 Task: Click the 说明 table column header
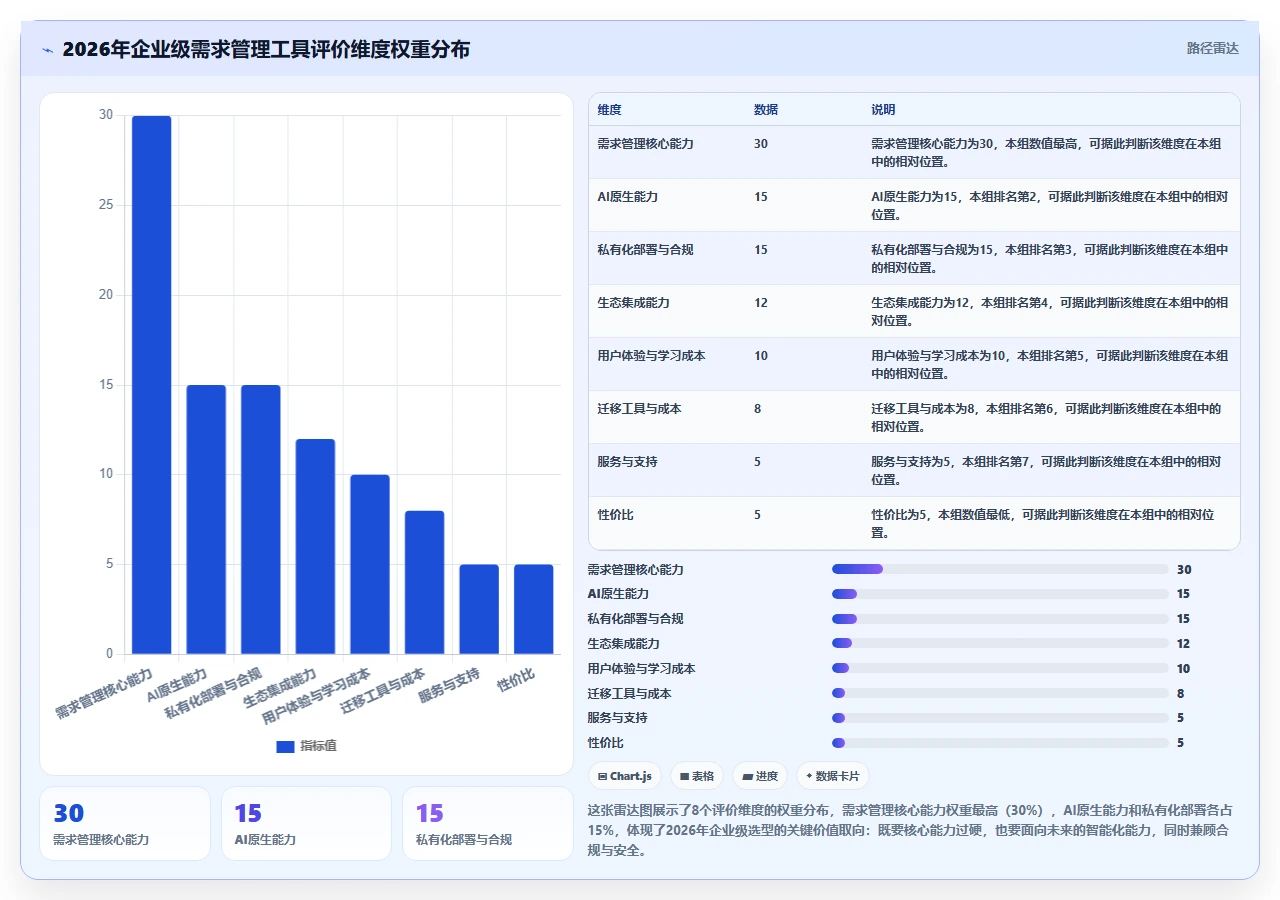coord(884,110)
